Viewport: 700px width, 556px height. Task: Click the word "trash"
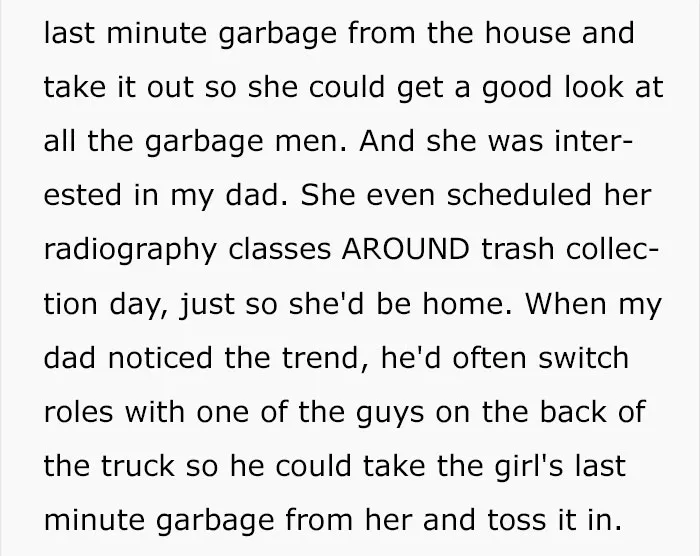[x=518, y=249]
